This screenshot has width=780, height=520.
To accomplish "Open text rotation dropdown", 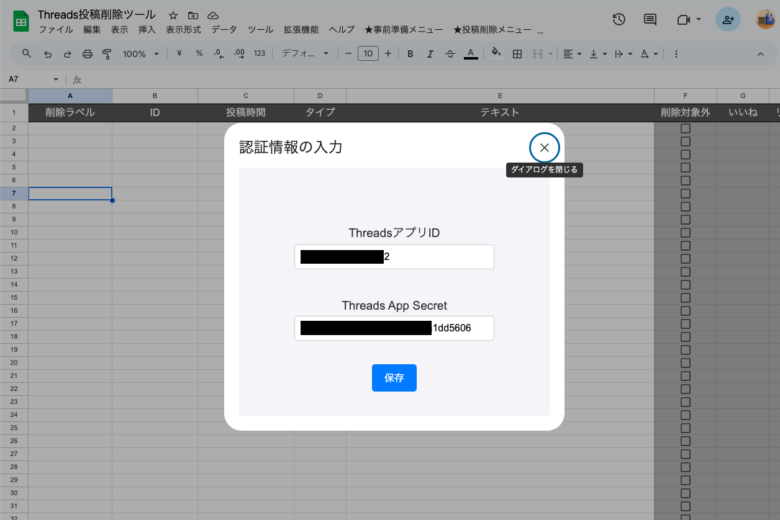I will coord(649,54).
